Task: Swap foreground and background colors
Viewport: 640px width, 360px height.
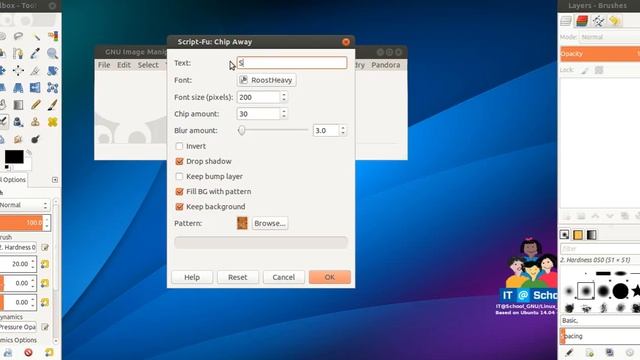Action: click(x=29, y=153)
